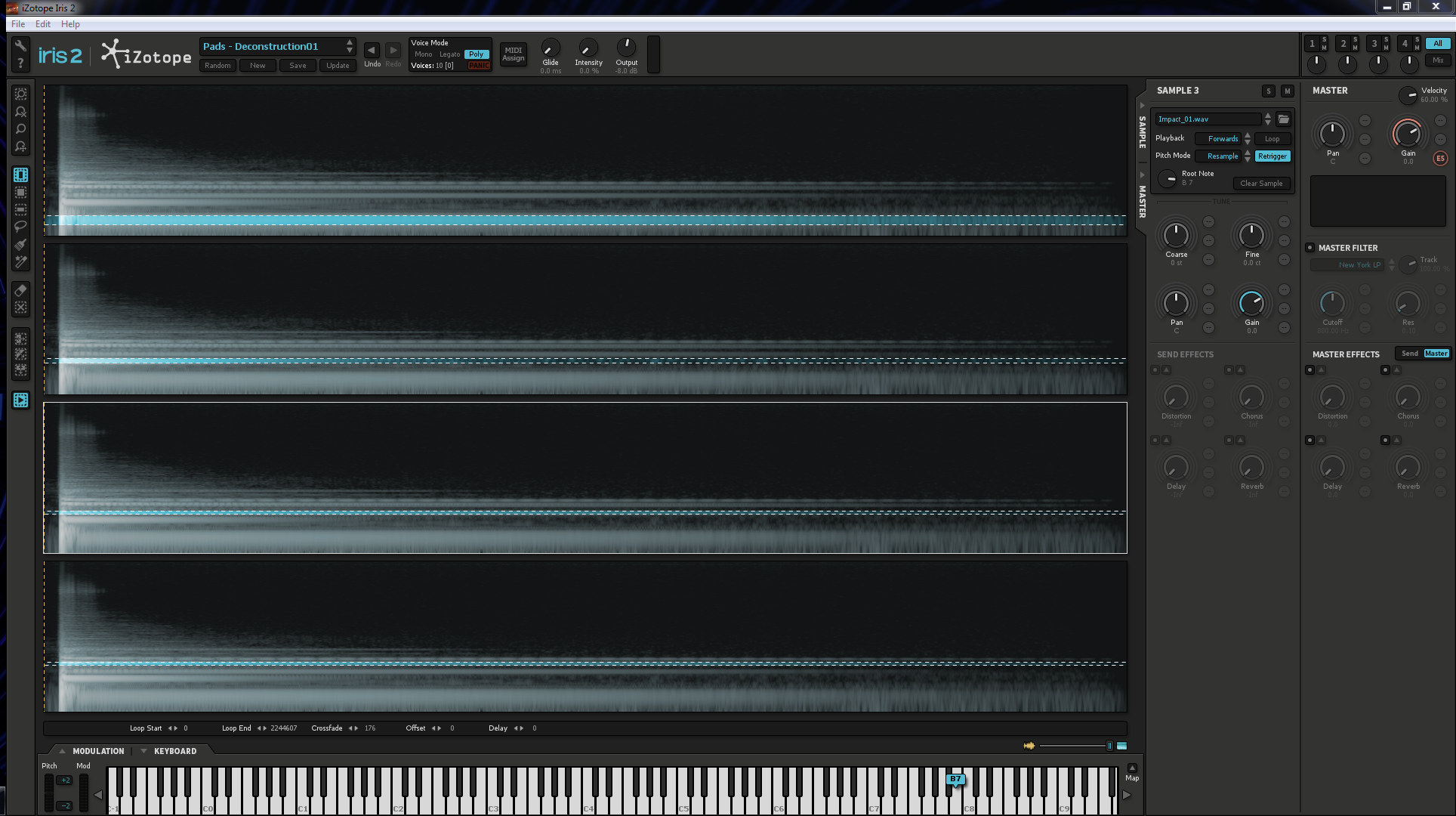Select the Lasso selection tool
This screenshot has width=1456, height=816.
pyautogui.click(x=20, y=227)
